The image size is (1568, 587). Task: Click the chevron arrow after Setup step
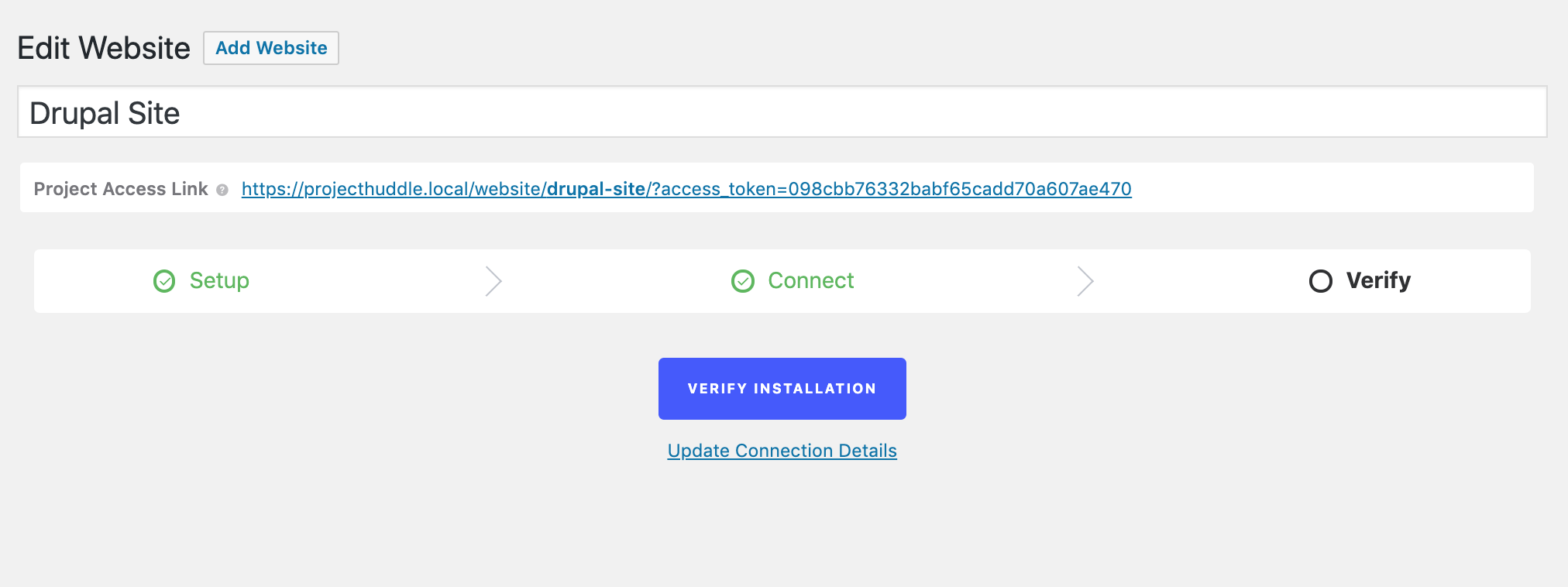pyautogui.click(x=493, y=281)
